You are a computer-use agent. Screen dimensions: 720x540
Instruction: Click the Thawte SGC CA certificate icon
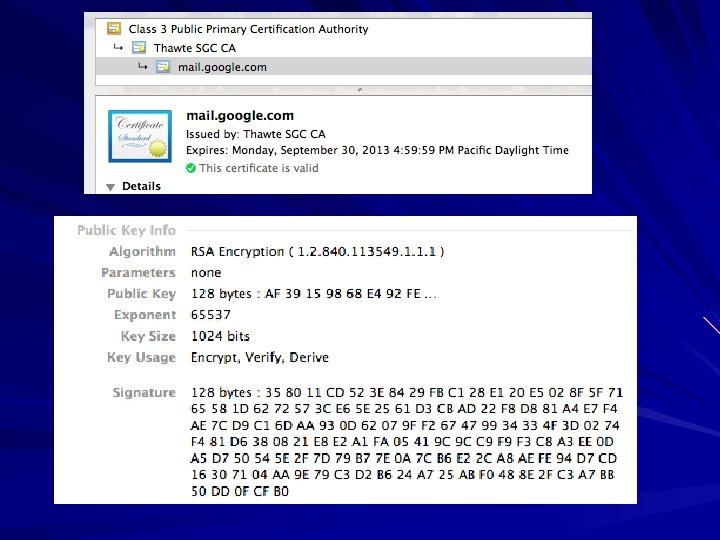(139, 47)
